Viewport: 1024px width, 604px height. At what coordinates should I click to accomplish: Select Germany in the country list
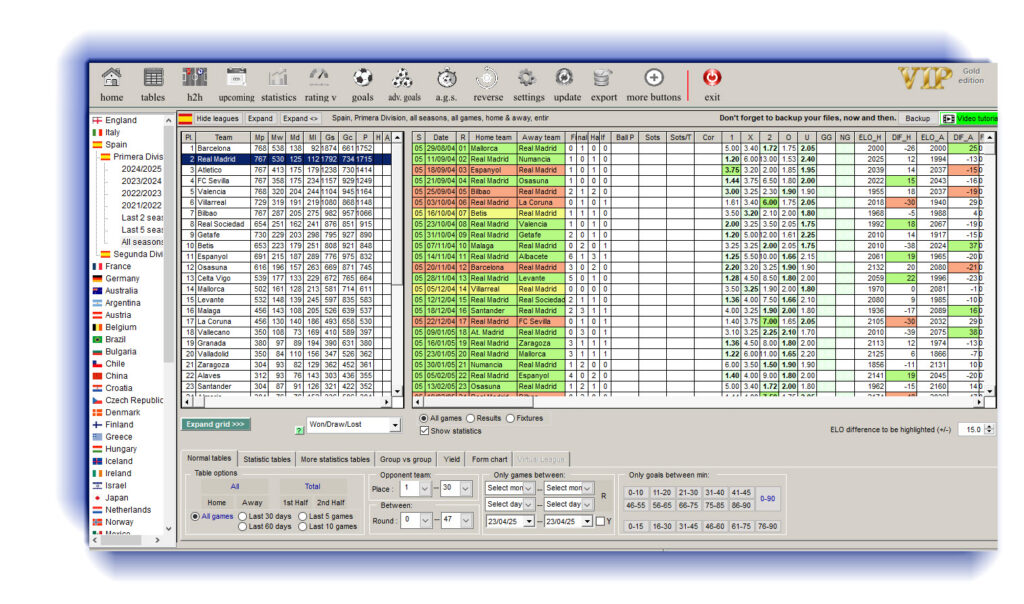click(122, 279)
